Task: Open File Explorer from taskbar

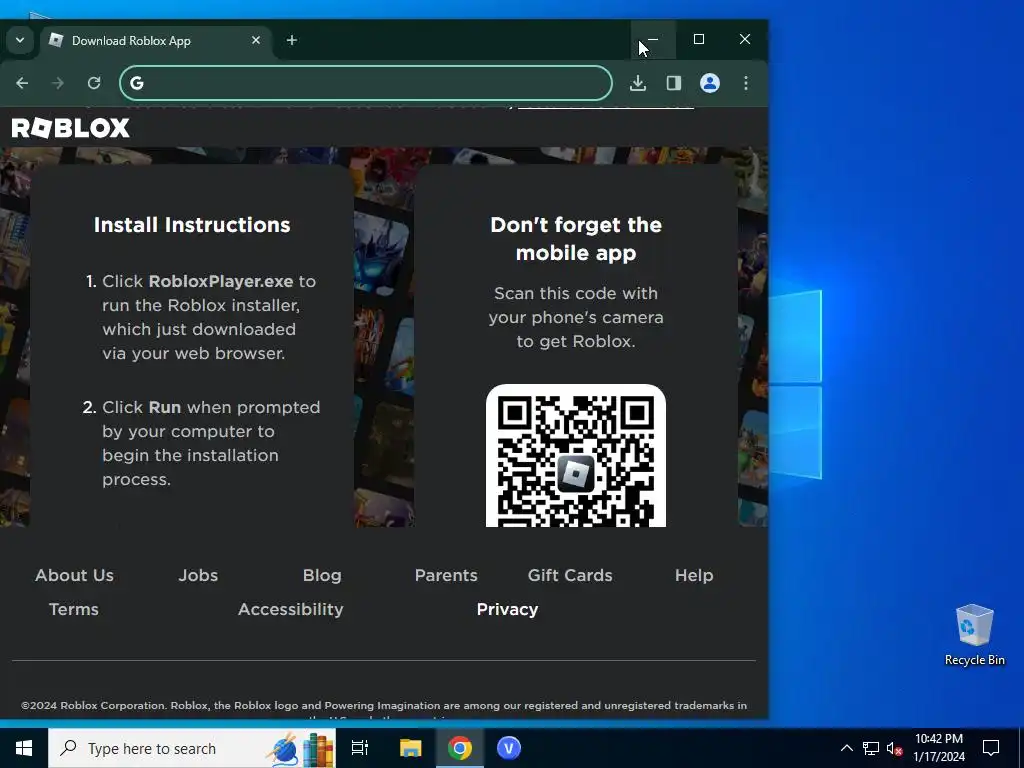Action: [411, 748]
